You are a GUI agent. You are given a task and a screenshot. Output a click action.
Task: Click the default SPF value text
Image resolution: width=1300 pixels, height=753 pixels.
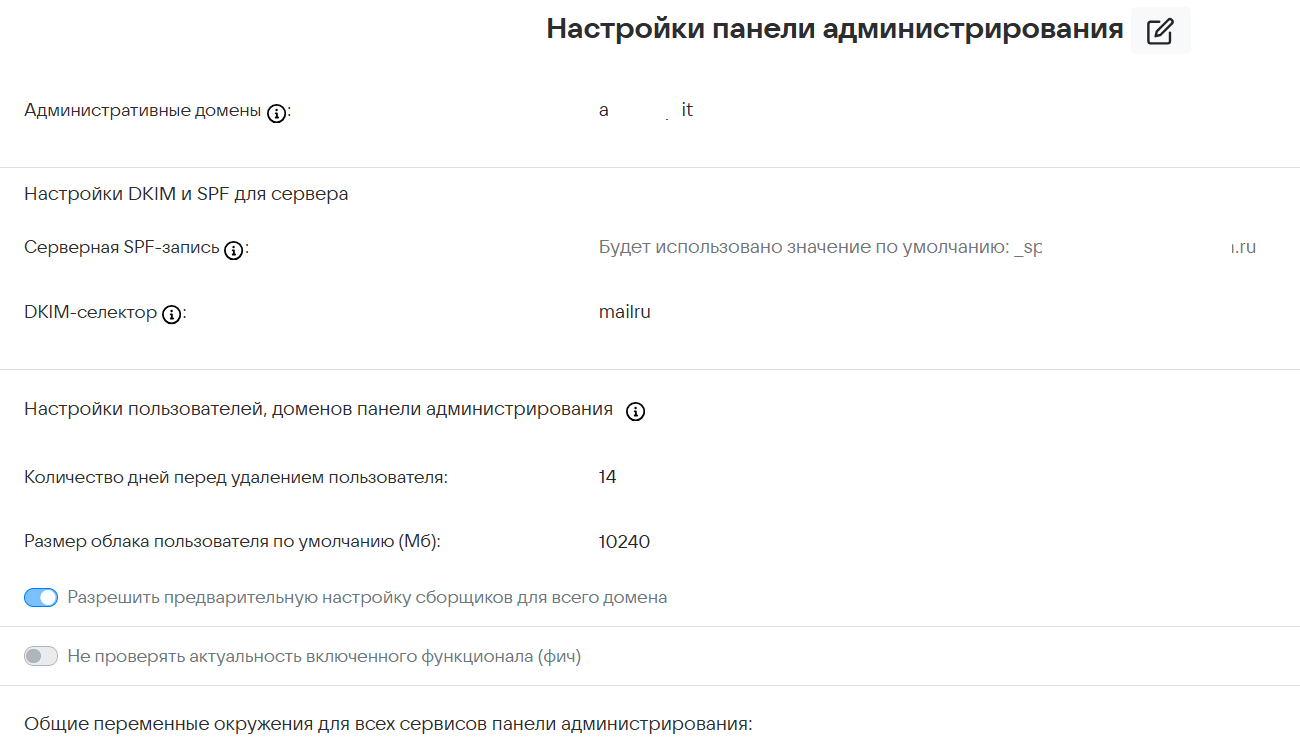click(927, 248)
